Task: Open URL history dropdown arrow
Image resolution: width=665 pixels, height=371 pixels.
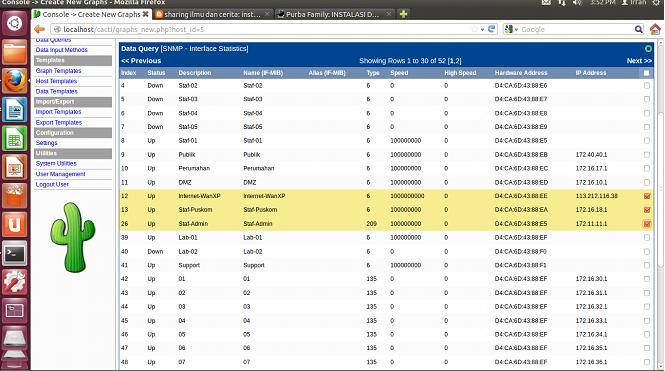Action: coord(483,30)
